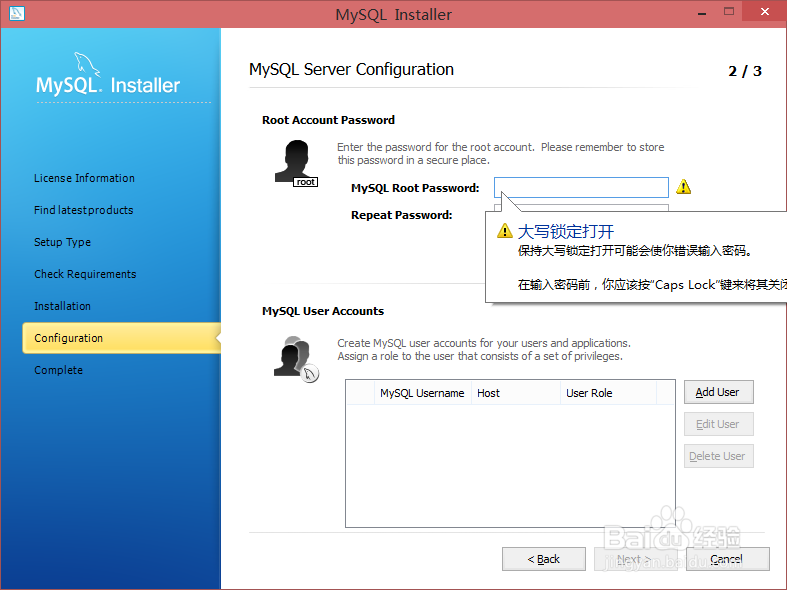Screen dimensions: 787x590
Task: Click the Repeat Password label
Action: point(402,215)
